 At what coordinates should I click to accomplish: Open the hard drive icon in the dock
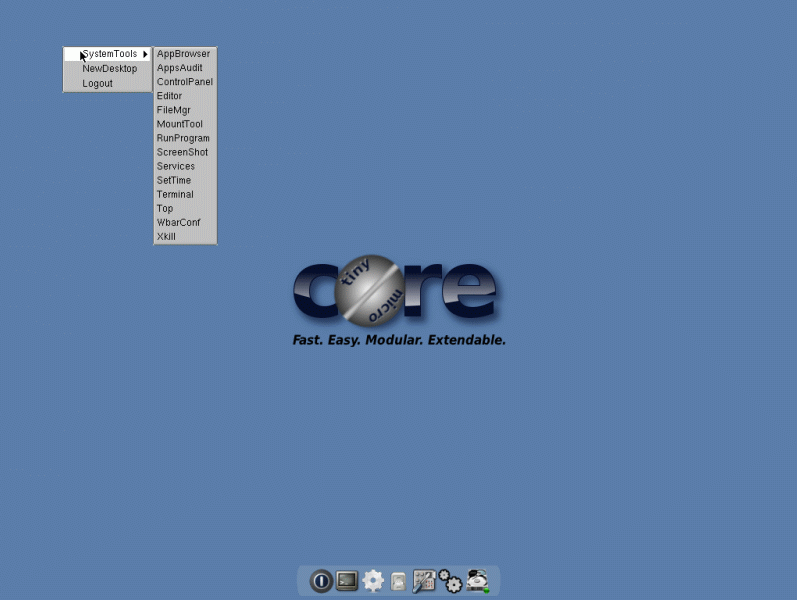click(x=477, y=580)
